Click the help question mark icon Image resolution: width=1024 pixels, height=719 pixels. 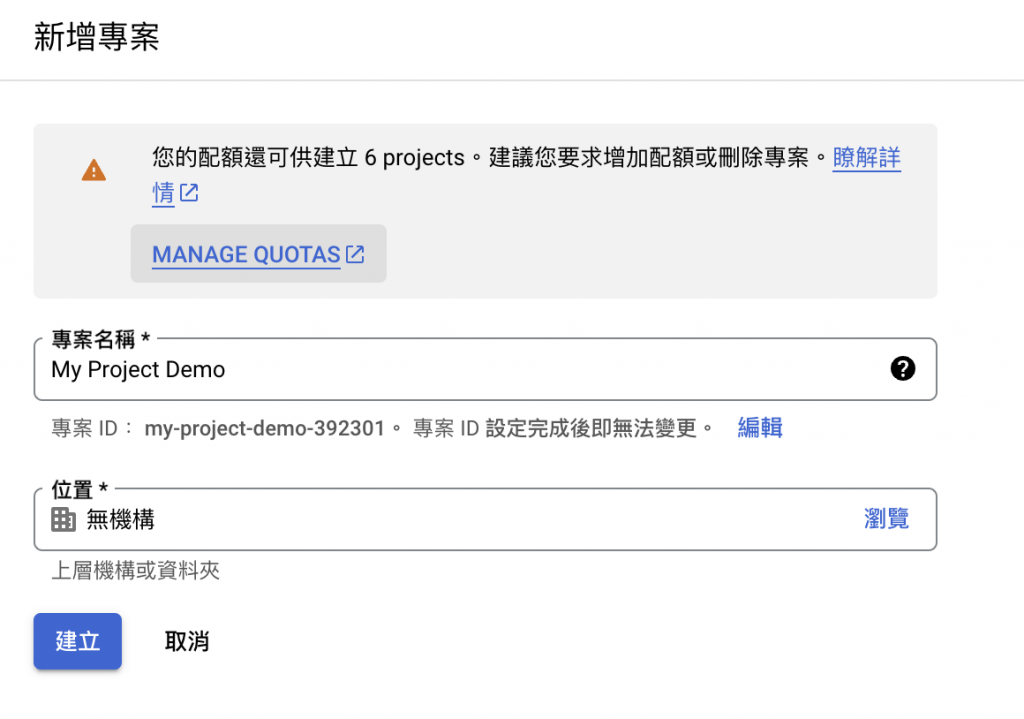(902, 369)
